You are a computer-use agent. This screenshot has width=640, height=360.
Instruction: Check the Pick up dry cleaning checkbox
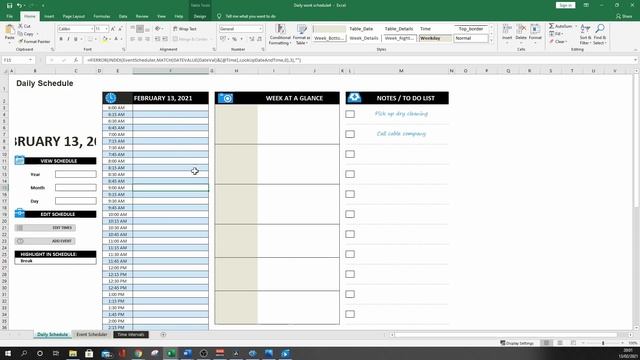(350, 114)
